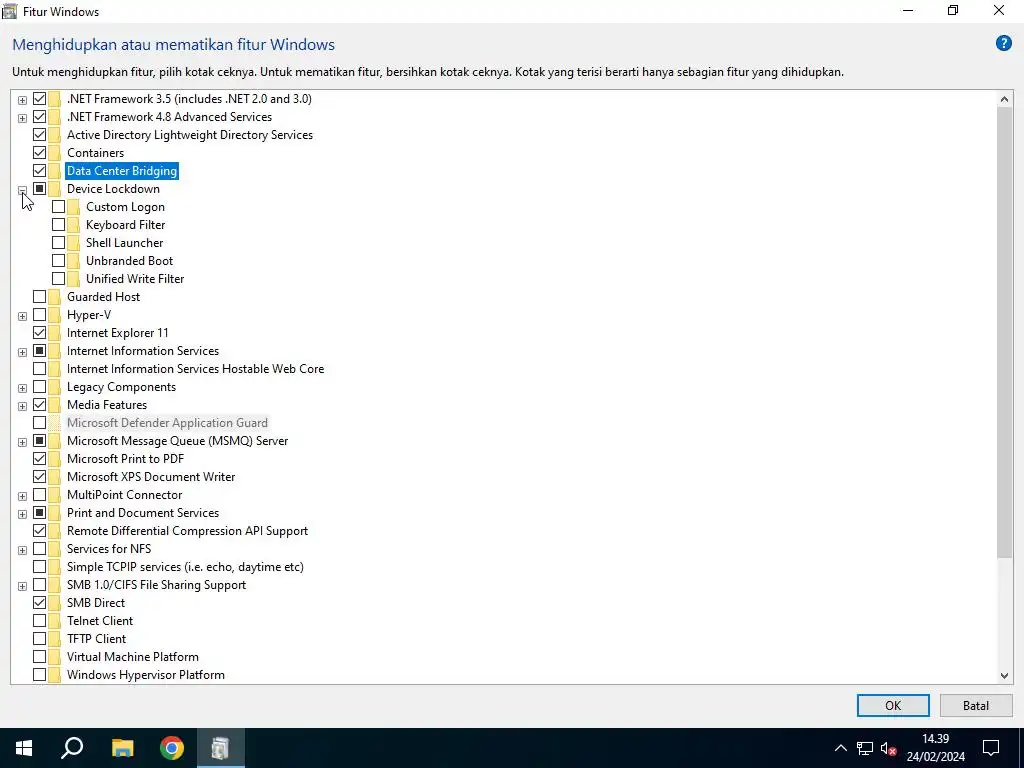Launch Google Chrome from the taskbar
The width and height of the screenshot is (1024, 768).
(172, 748)
